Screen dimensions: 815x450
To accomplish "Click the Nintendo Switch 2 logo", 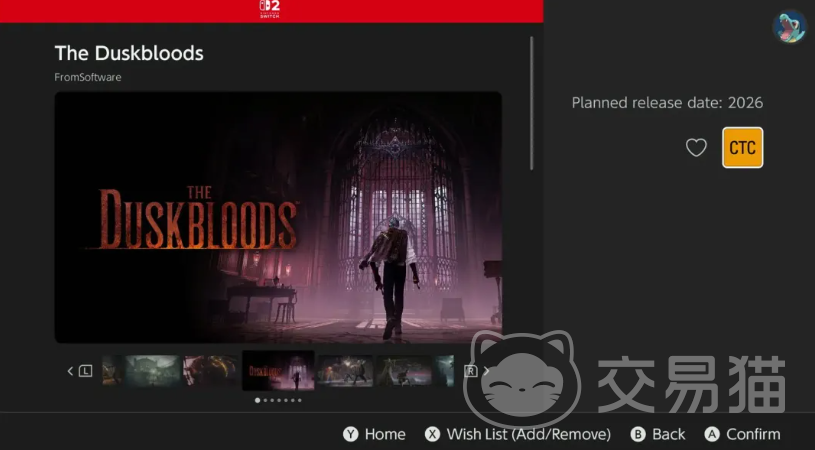I will [x=269, y=9].
